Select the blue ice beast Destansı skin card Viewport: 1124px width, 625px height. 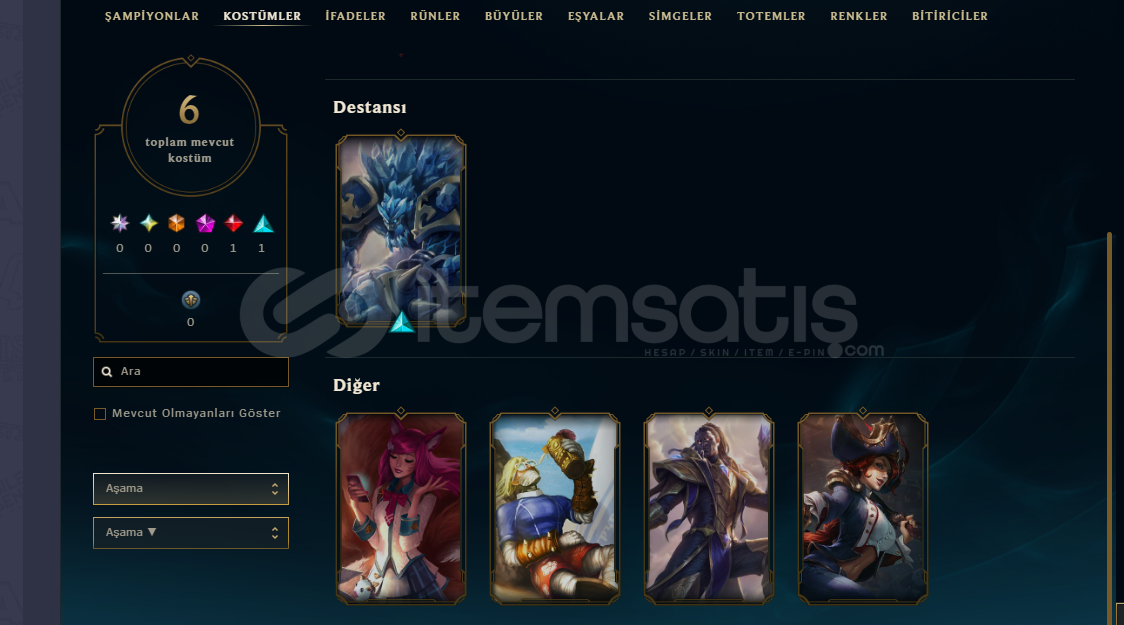tap(401, 231)
